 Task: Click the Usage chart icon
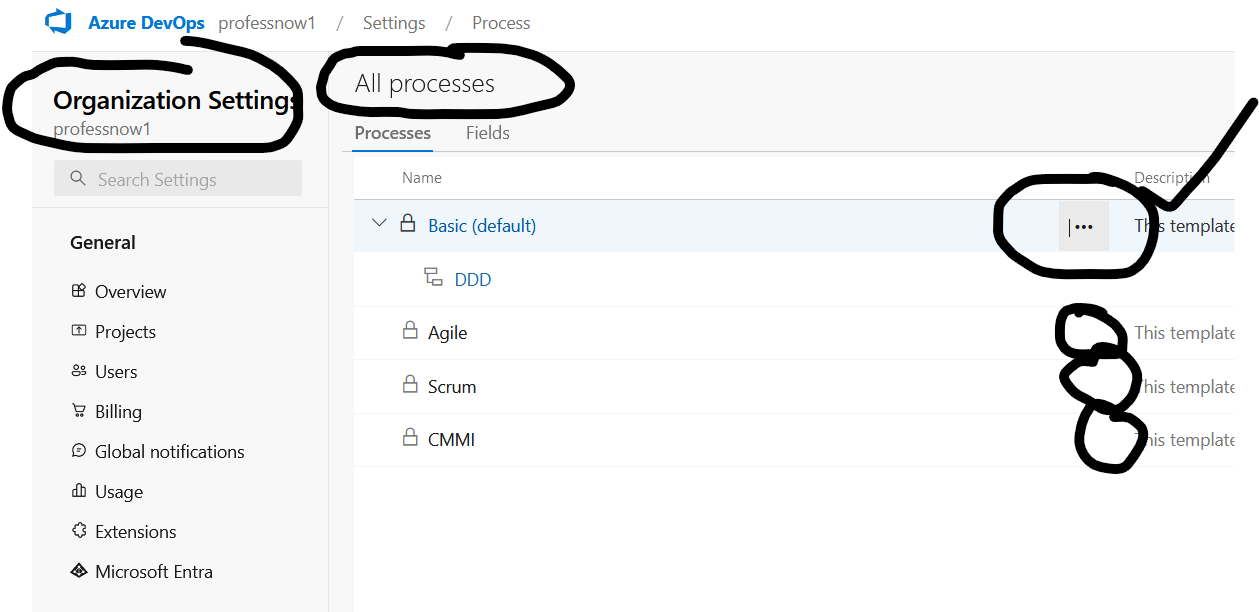[79, 491]
